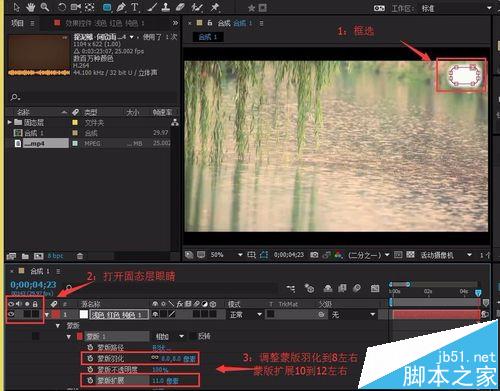Select the Hand tool
The width and height of the screenshot is (500, 391).
pyautogui.click(x=31, y=7)
